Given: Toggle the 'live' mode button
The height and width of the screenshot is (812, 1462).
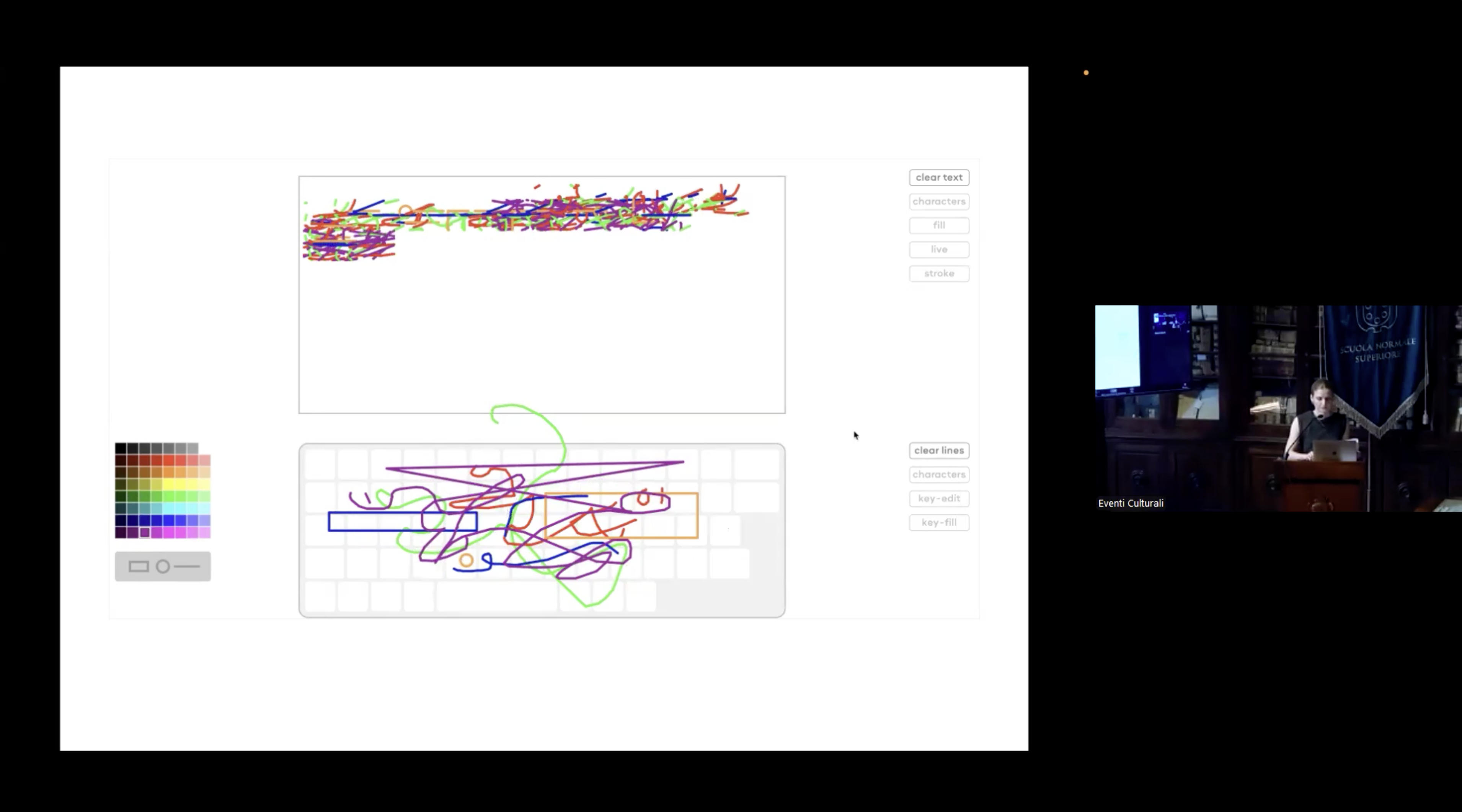Looking at the screenshot, I should click(x=939, y=249).
